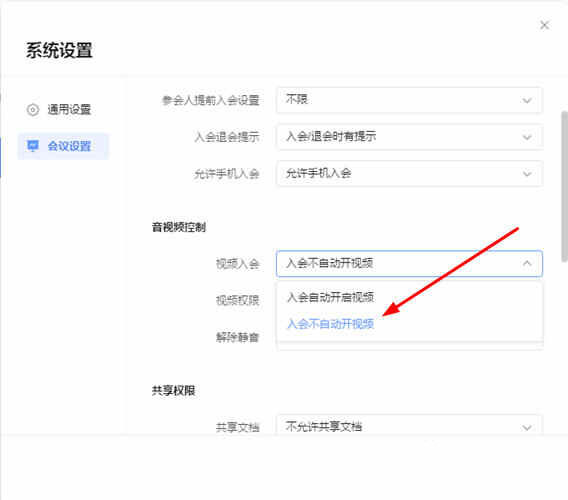
Task: Click chevron of 入会/退会时有提示 dropdown
Action: (527, 137)
